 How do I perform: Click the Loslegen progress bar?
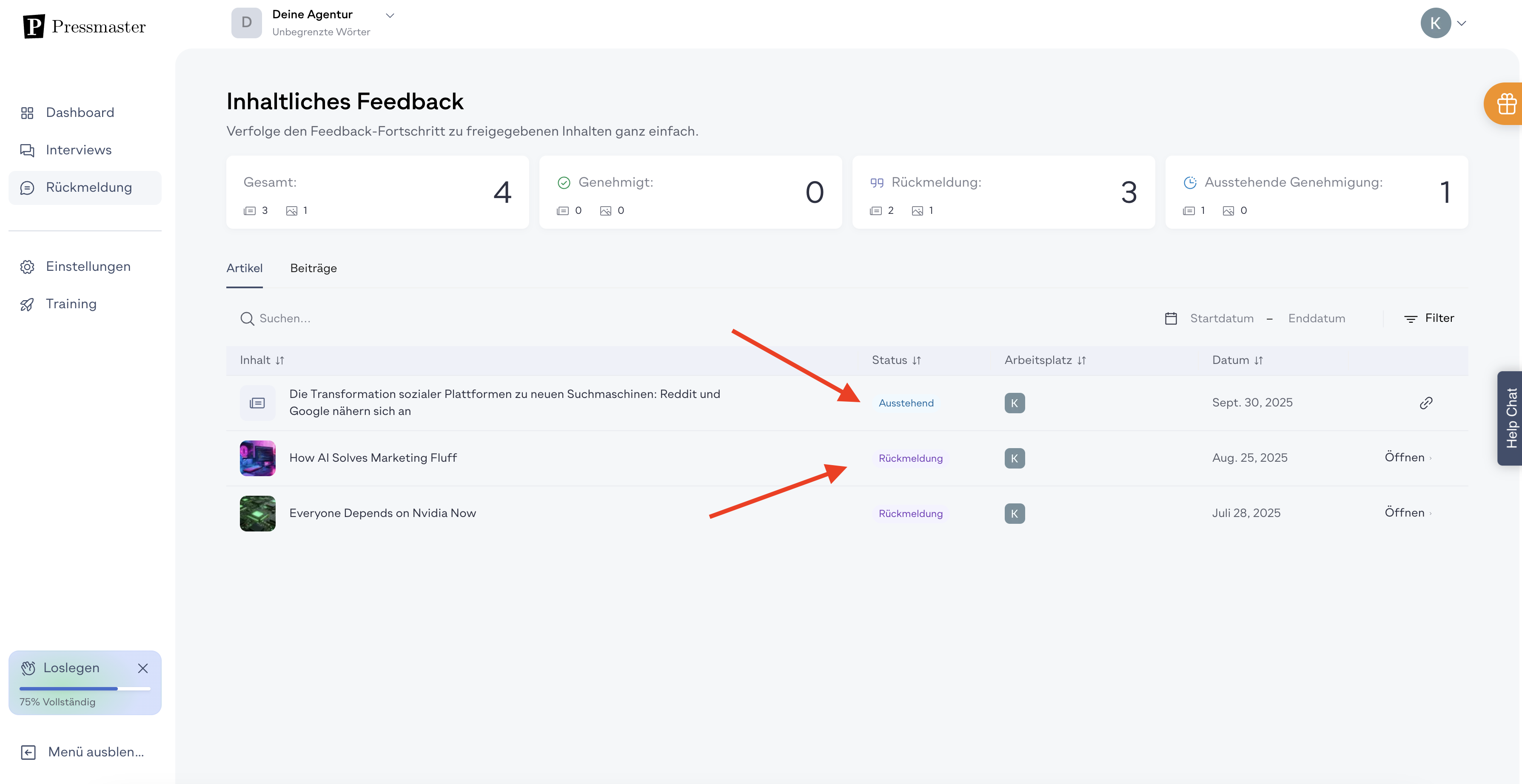pos(85,689)
